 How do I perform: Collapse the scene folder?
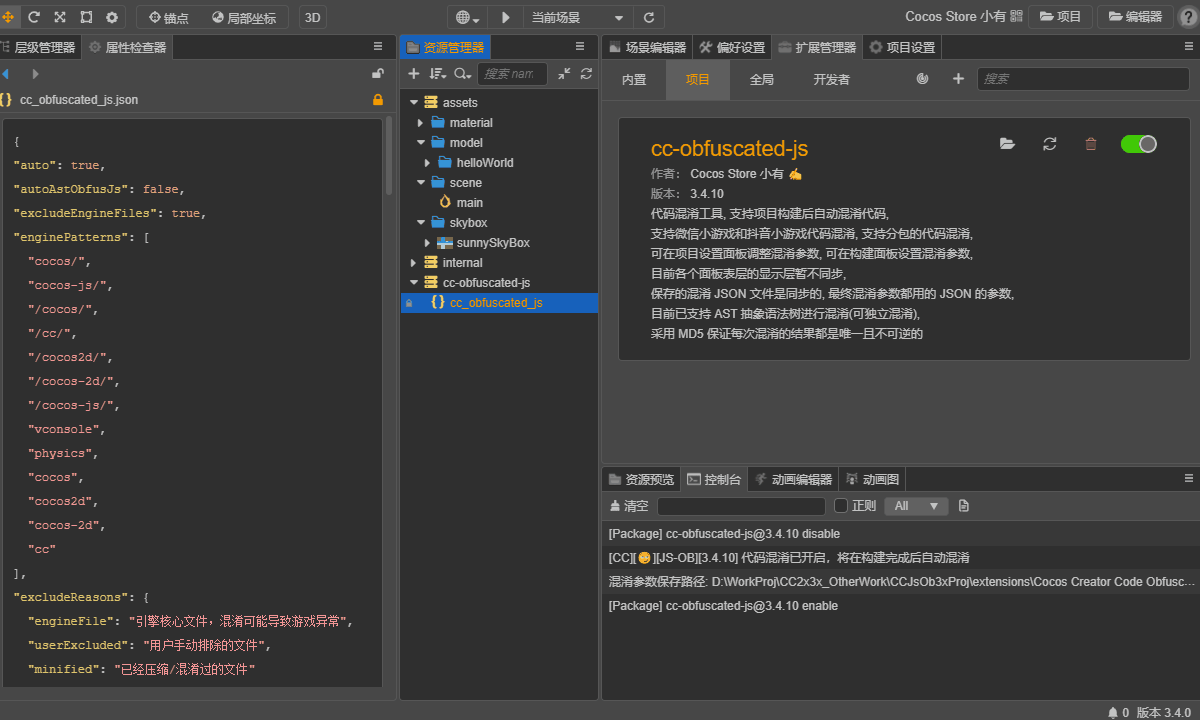click(421, 183)
